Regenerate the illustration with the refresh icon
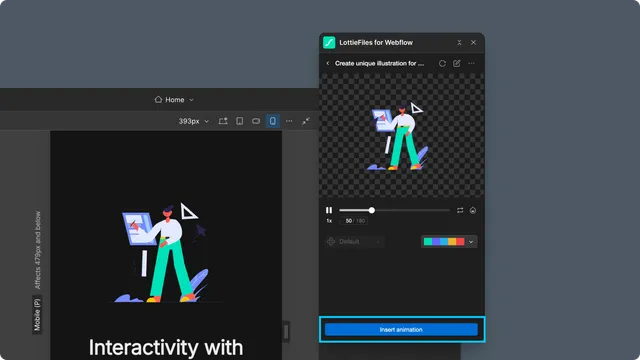 click(442, 63)
